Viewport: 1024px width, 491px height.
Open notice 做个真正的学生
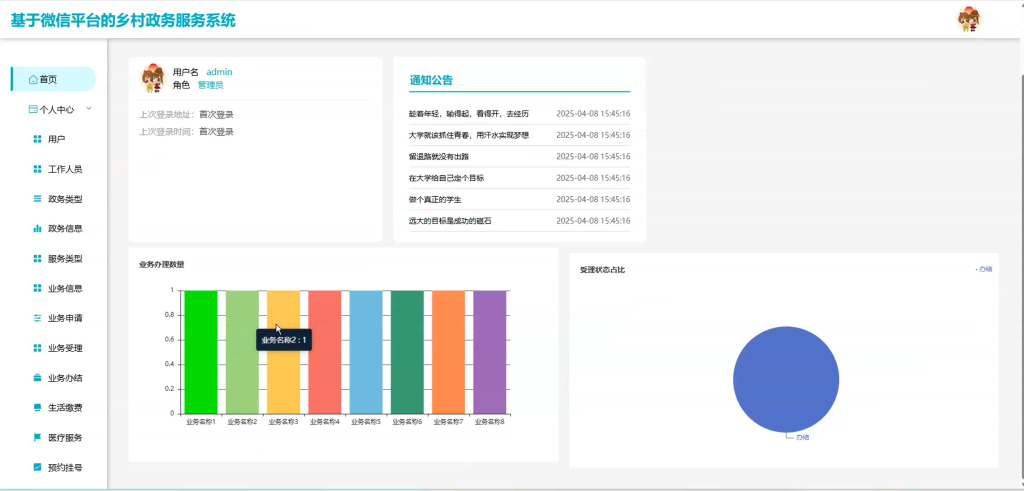tap(435, 200)
